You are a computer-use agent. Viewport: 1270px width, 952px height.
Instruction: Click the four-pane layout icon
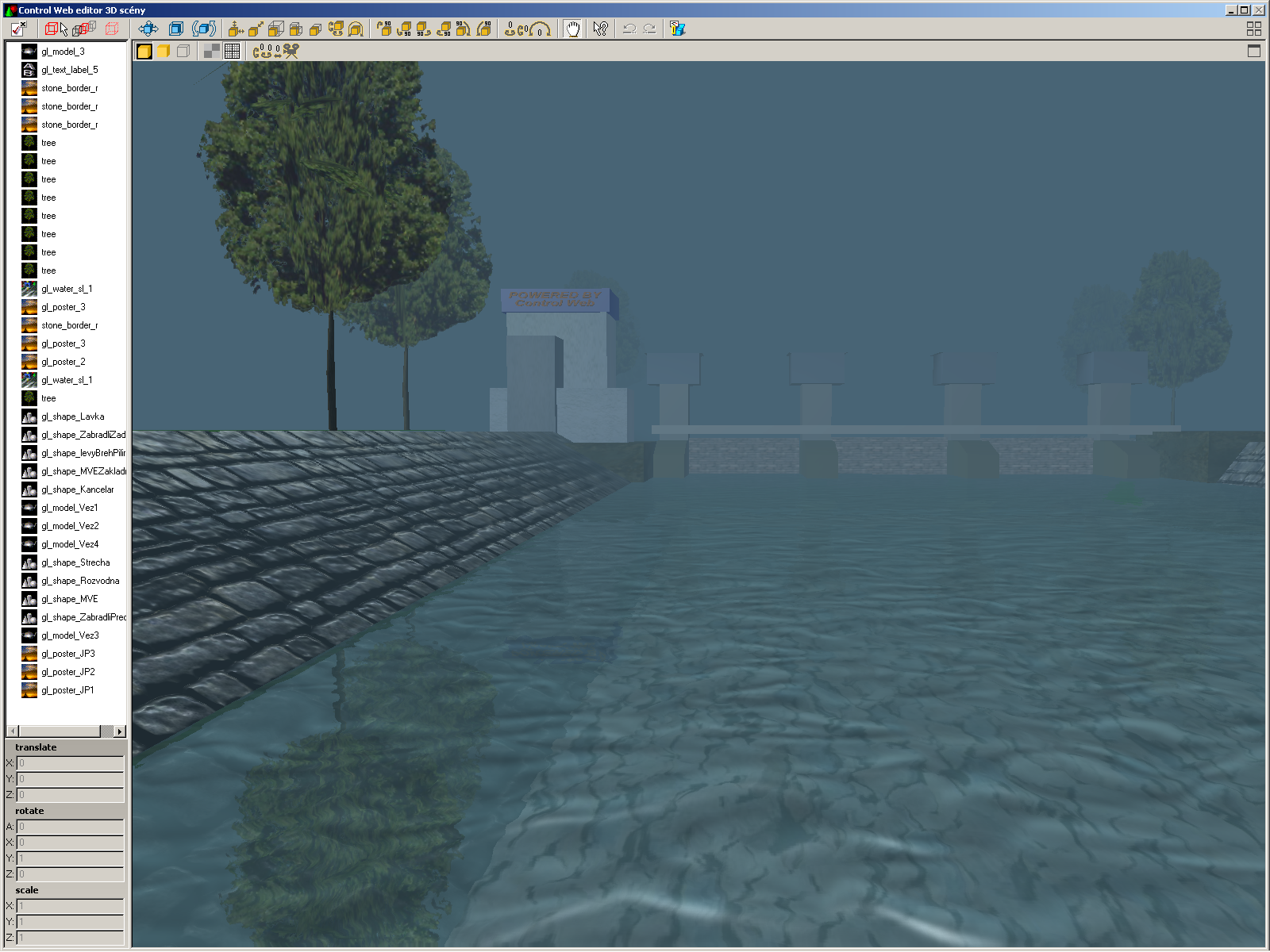point(1253,29)
